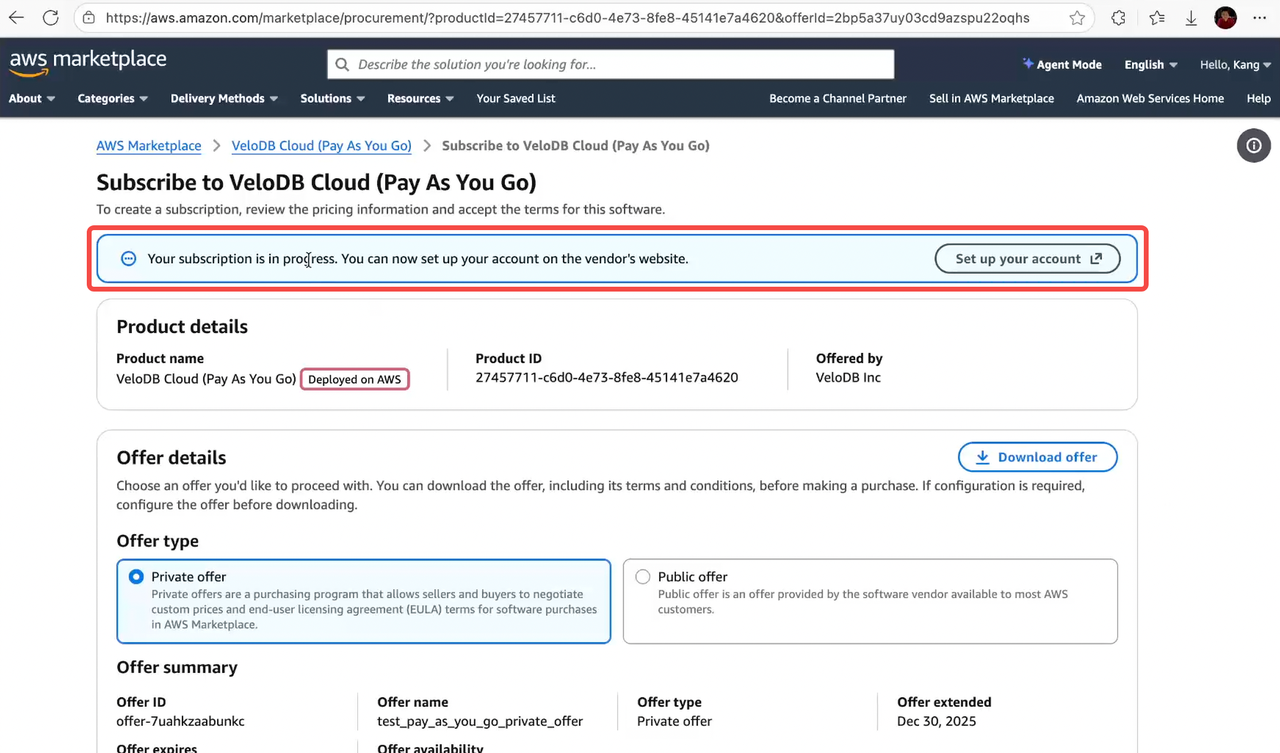This screenshot has height=753, width=1280.
Task: Click the Download offer arrow icon
Action: point(982,457)
